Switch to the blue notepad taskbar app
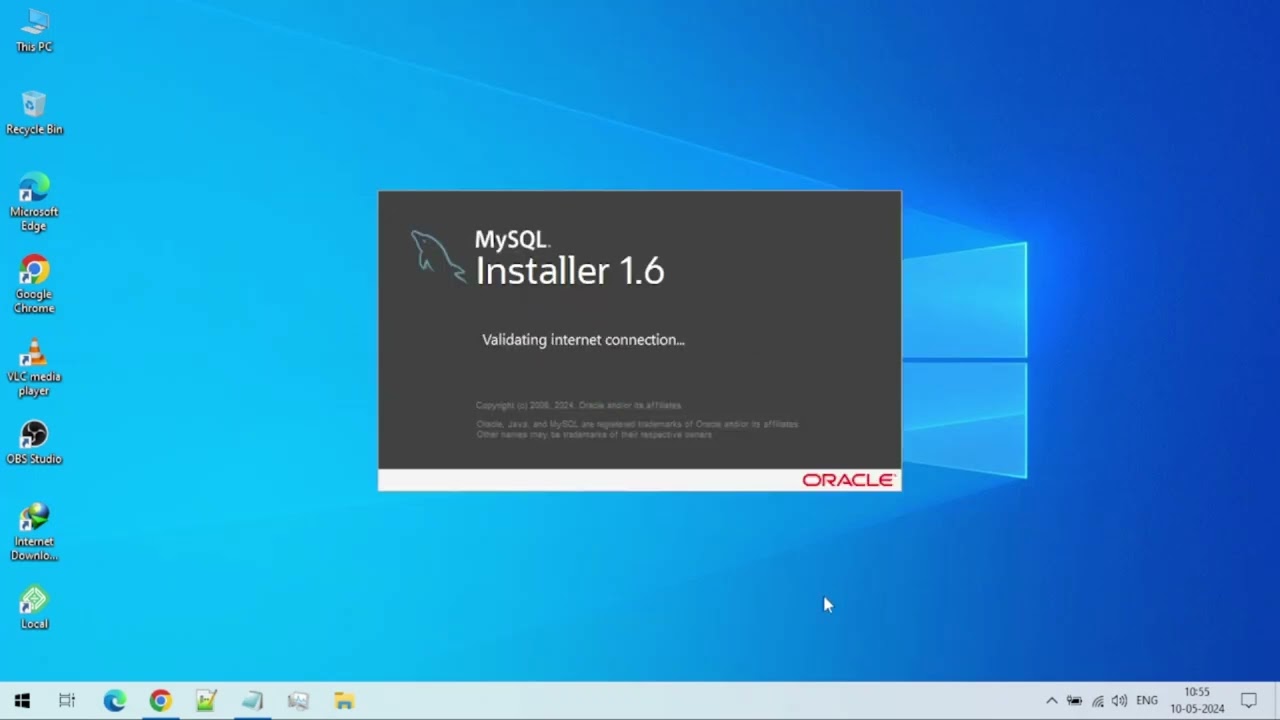The width and height of the screenshot is (1280, 720). click(252, 701)
